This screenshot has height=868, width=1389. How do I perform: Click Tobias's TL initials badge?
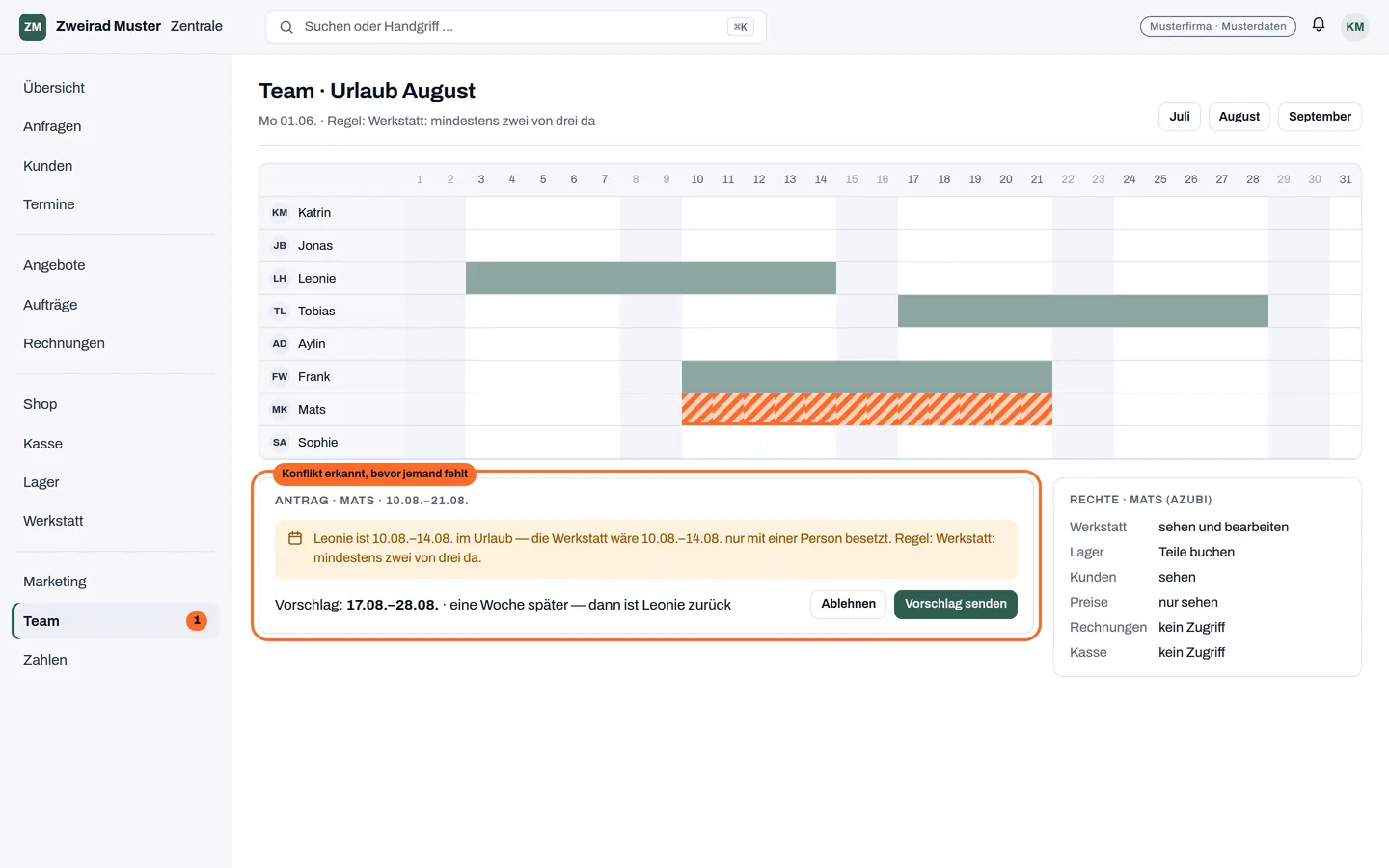point(280,312)
